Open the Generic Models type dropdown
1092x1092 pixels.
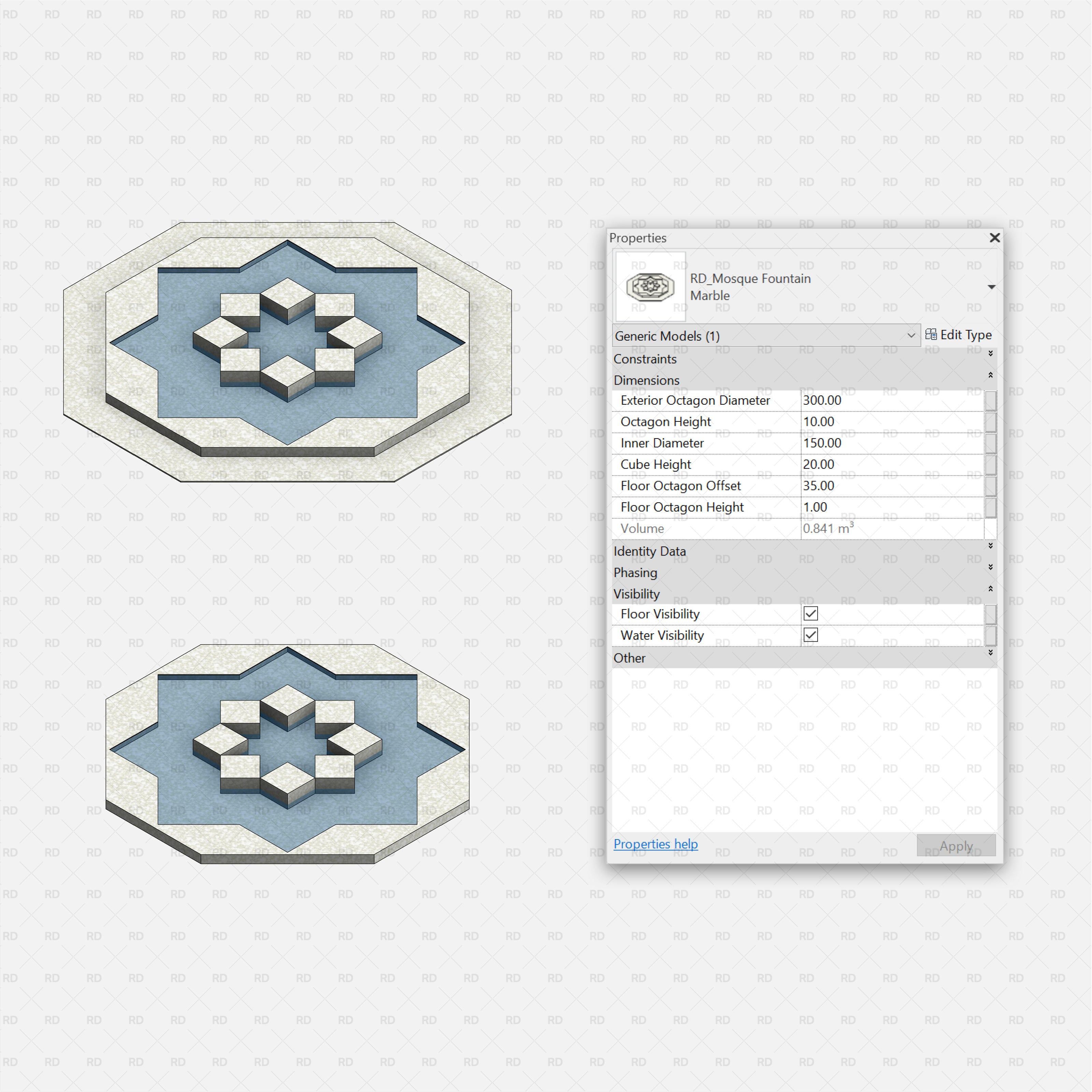pos(911,335)
